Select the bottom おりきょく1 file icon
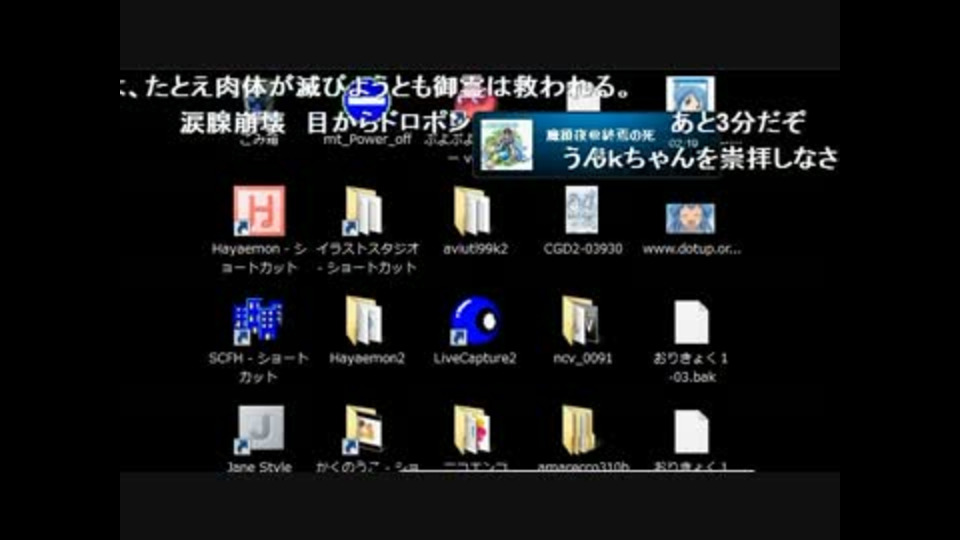Image resolution: width=960 pixels, height=540 pixels. 691,432
